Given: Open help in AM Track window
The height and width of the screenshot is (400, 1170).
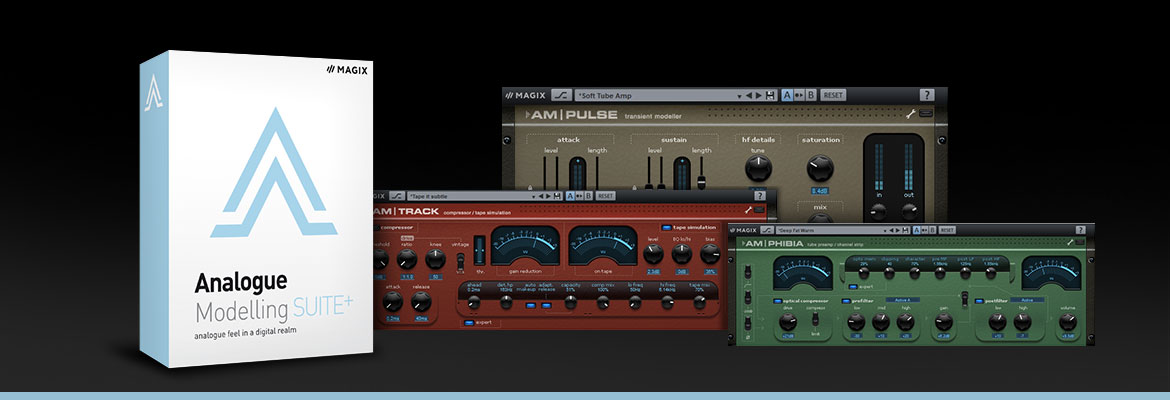Looking at the screenshot, I should [x=760, y=196].
